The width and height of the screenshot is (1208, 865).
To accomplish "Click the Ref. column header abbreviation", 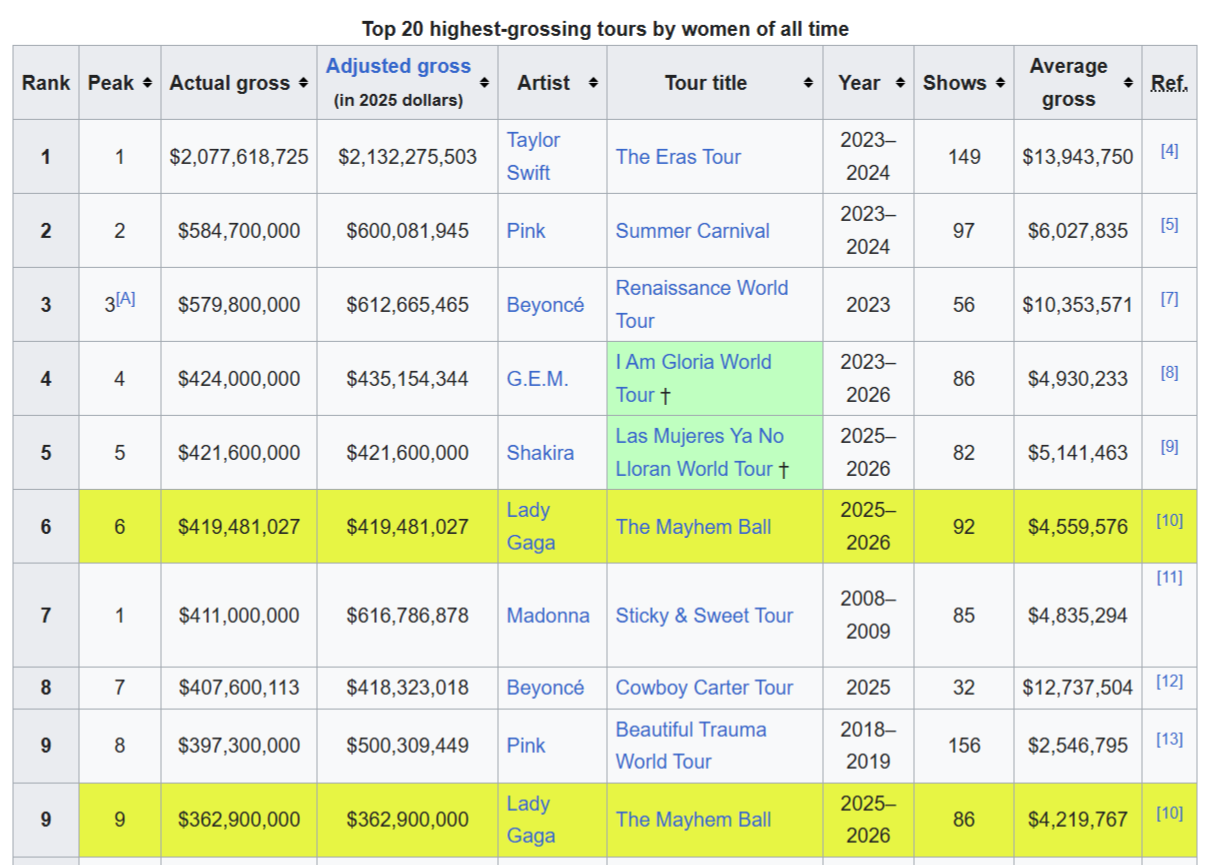I will click(1169, 83).
